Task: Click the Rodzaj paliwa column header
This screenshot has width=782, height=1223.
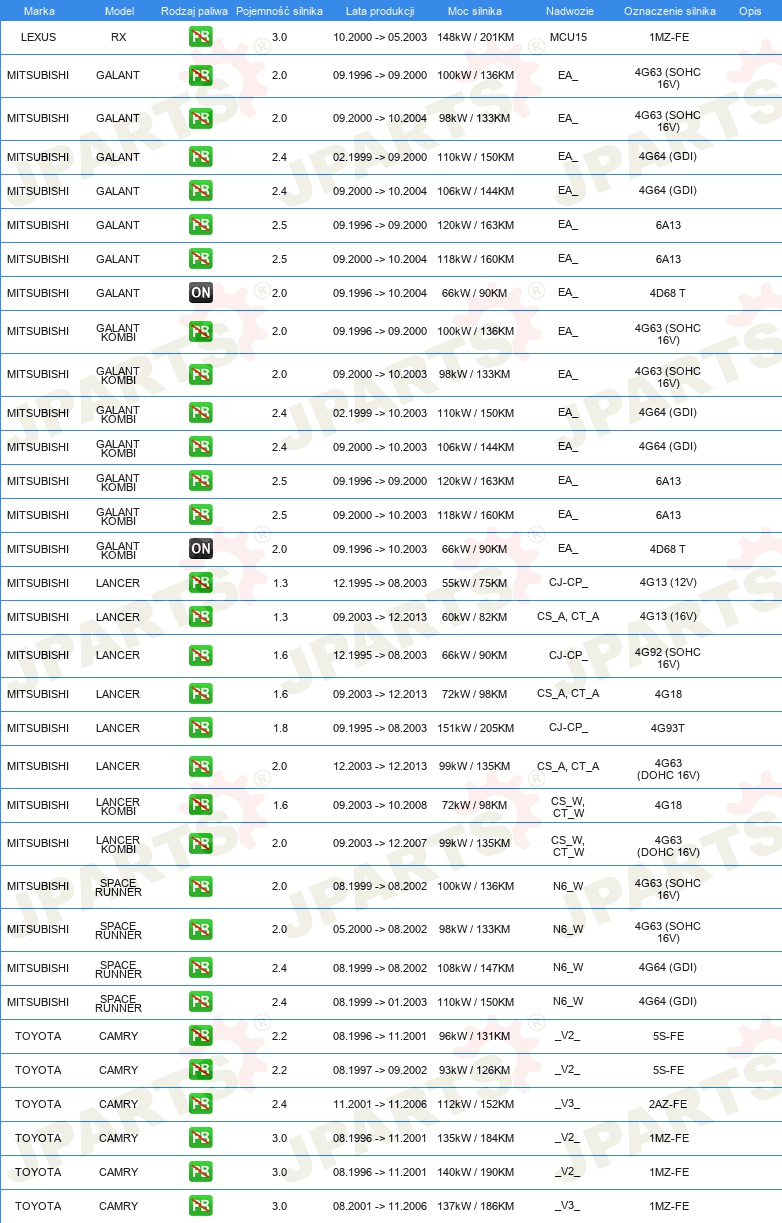Action: pos(194,11)
